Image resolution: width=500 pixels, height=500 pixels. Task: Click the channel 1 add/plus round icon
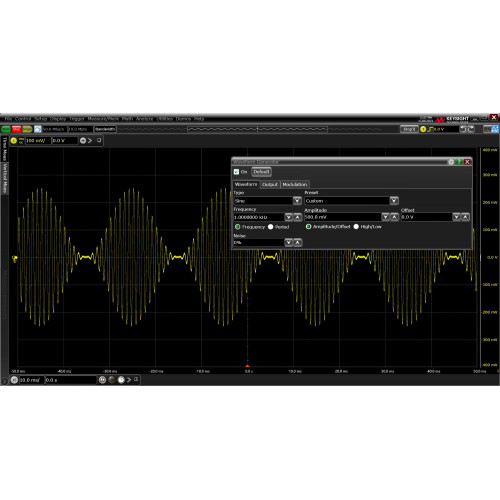[83, 141]
